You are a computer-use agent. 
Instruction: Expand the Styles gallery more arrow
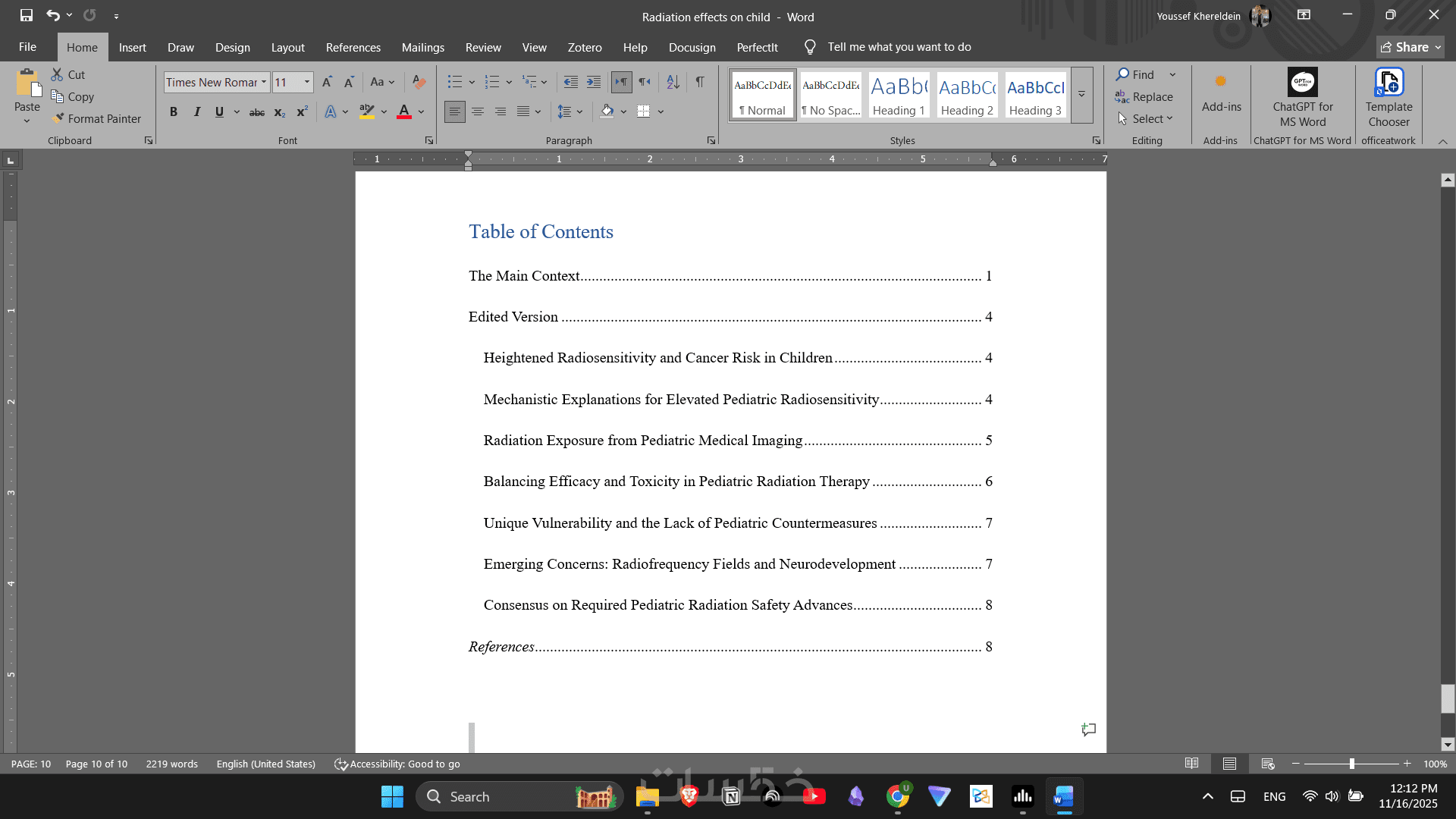click(x=1082, y=96)
